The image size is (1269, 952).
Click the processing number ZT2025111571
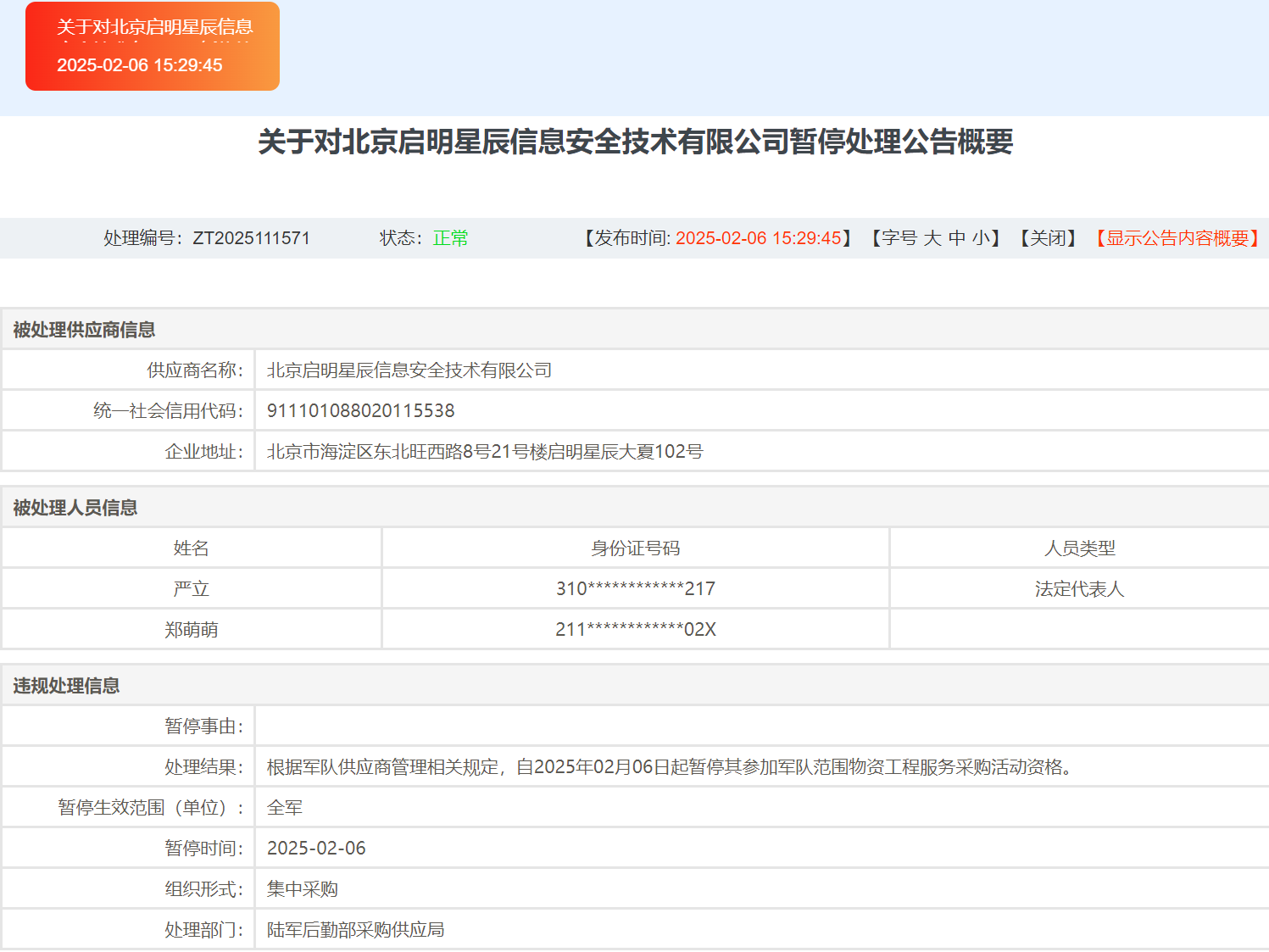(251, 238)
